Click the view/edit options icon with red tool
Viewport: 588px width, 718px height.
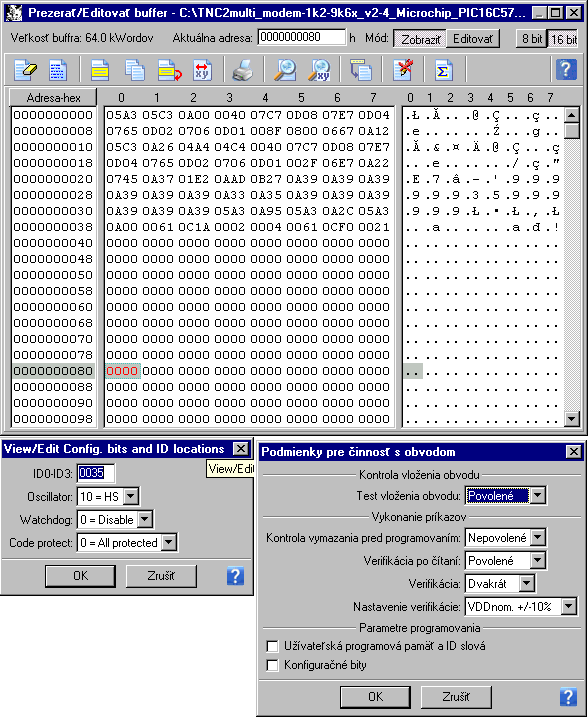click(403, 70)
